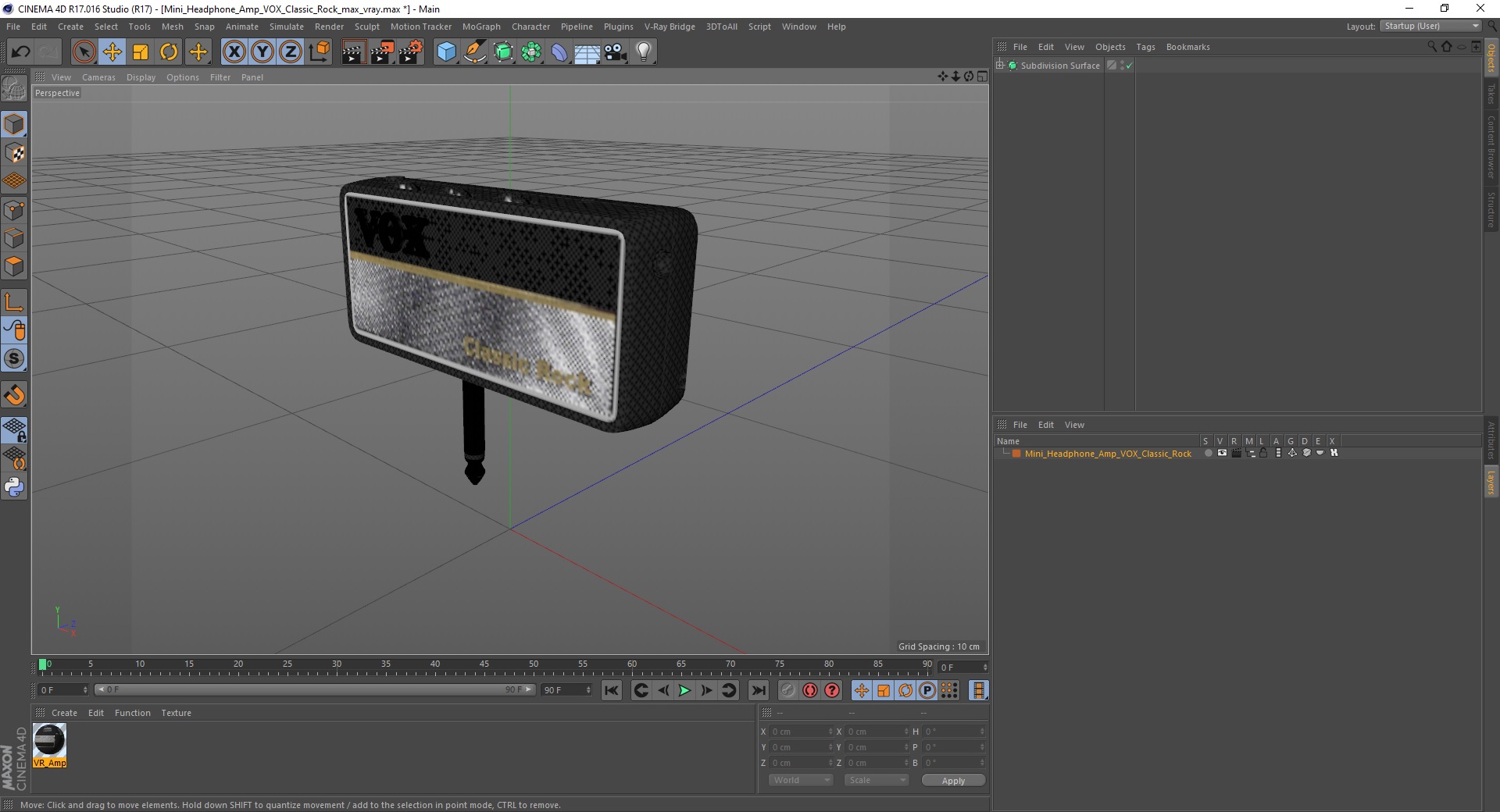Toggle the Y axis lock
This screenshot has height=812, width=1500.
(x=262, y=52)
